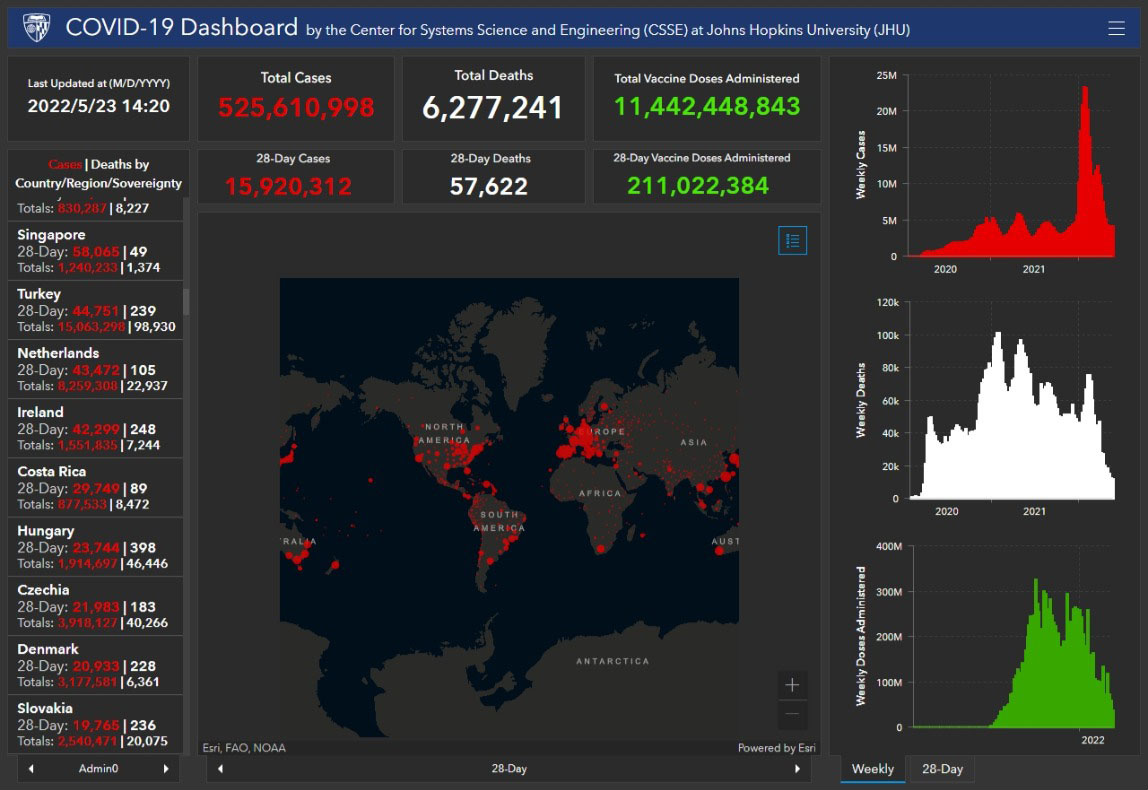Switch to the Weekly chart tab
The image size is (1148, 790).
(x=872, y=769)
